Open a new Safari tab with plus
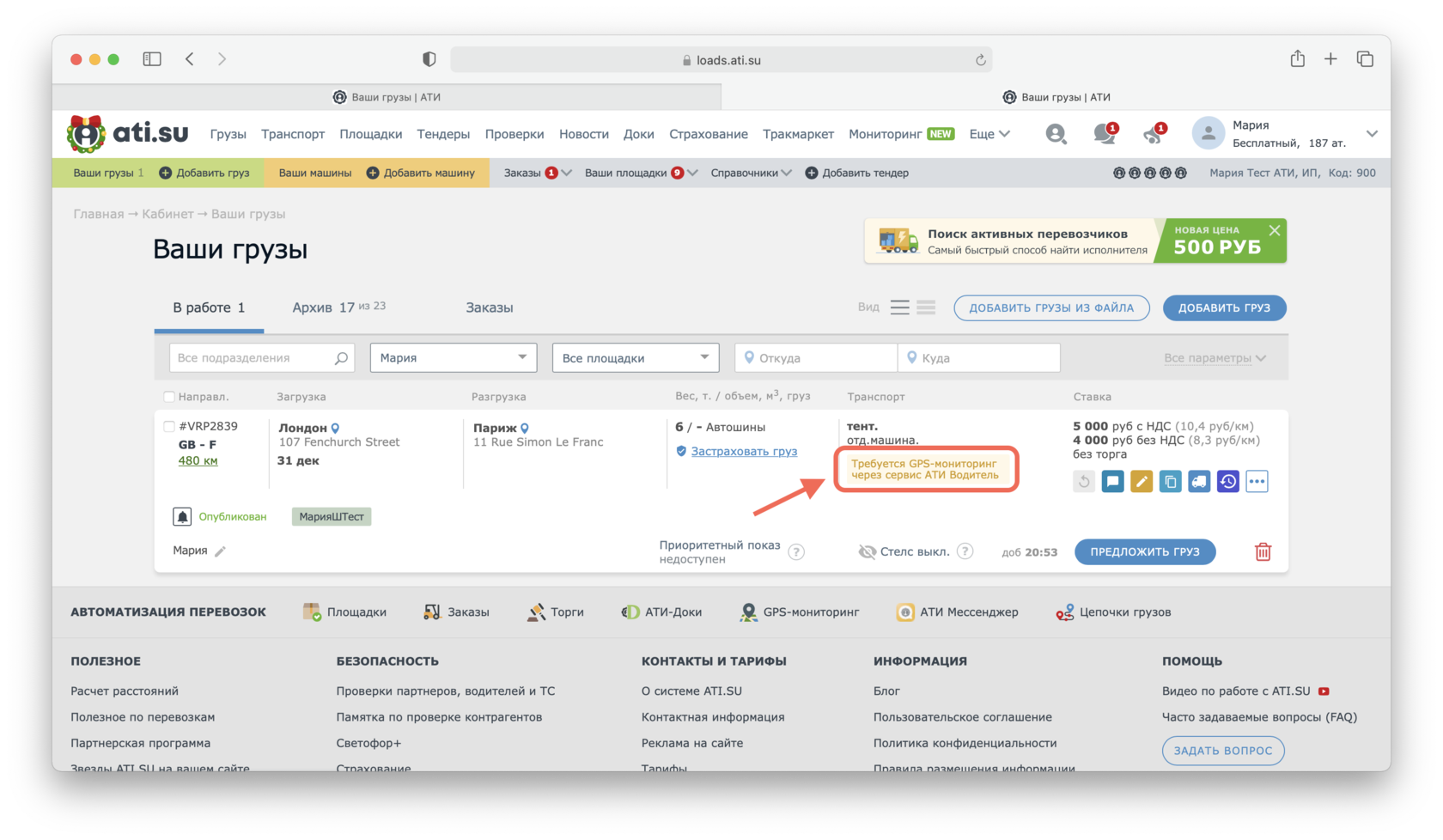 pyautogui.click(x=1330, y=58)
